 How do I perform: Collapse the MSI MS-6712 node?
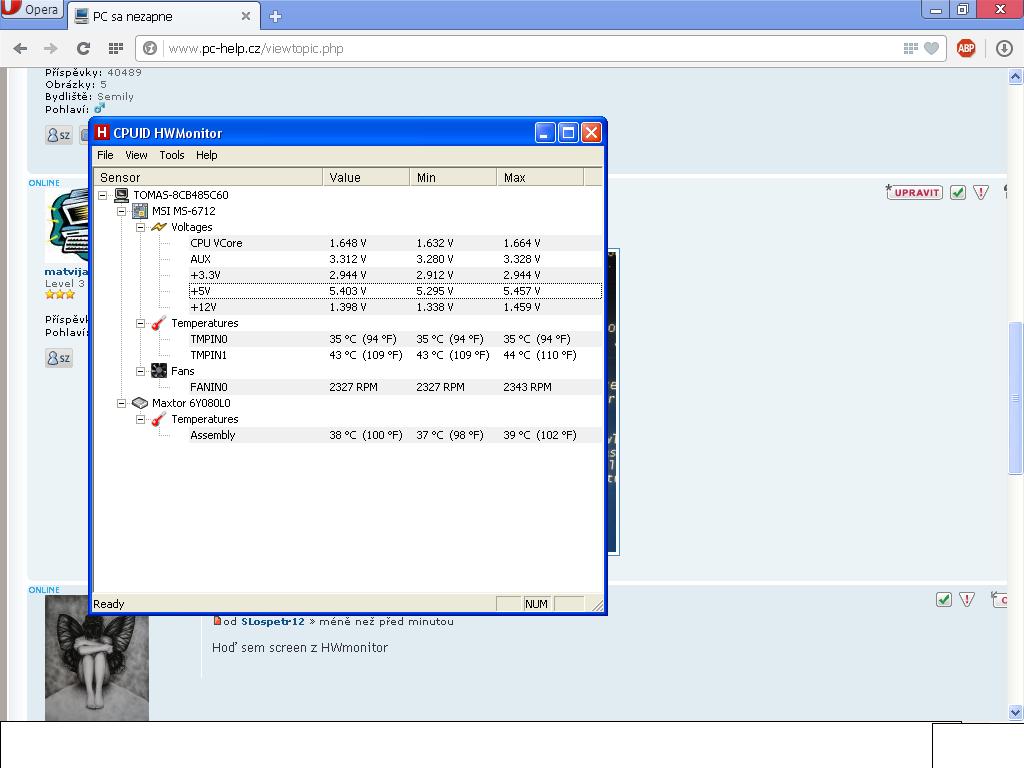pyautogui.click(x=121, y=211)
